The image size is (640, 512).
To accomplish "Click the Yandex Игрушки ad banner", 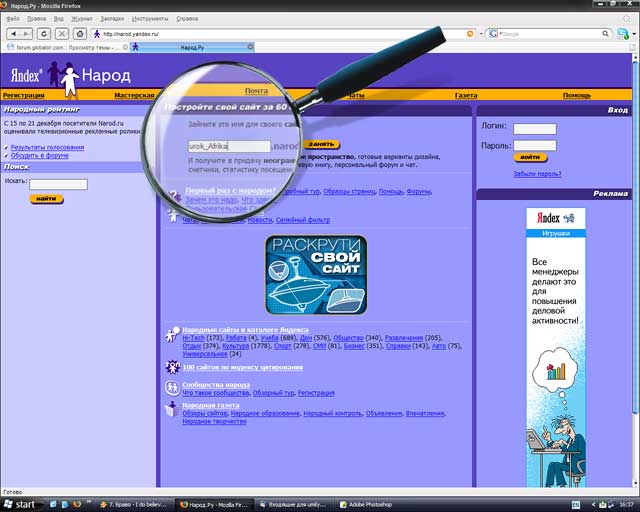I will tap(556, 347).
